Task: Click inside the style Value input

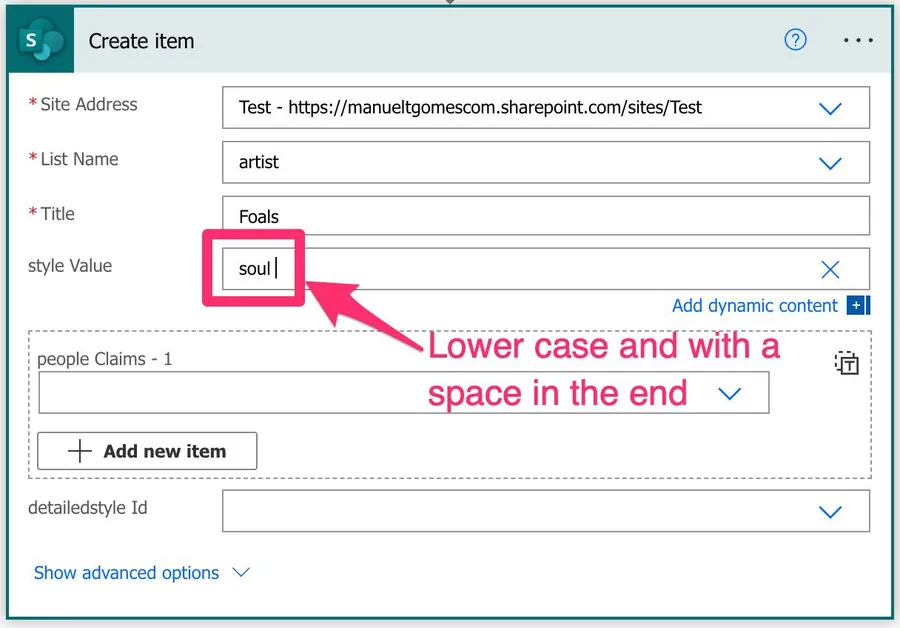Action: click(520, 269)
